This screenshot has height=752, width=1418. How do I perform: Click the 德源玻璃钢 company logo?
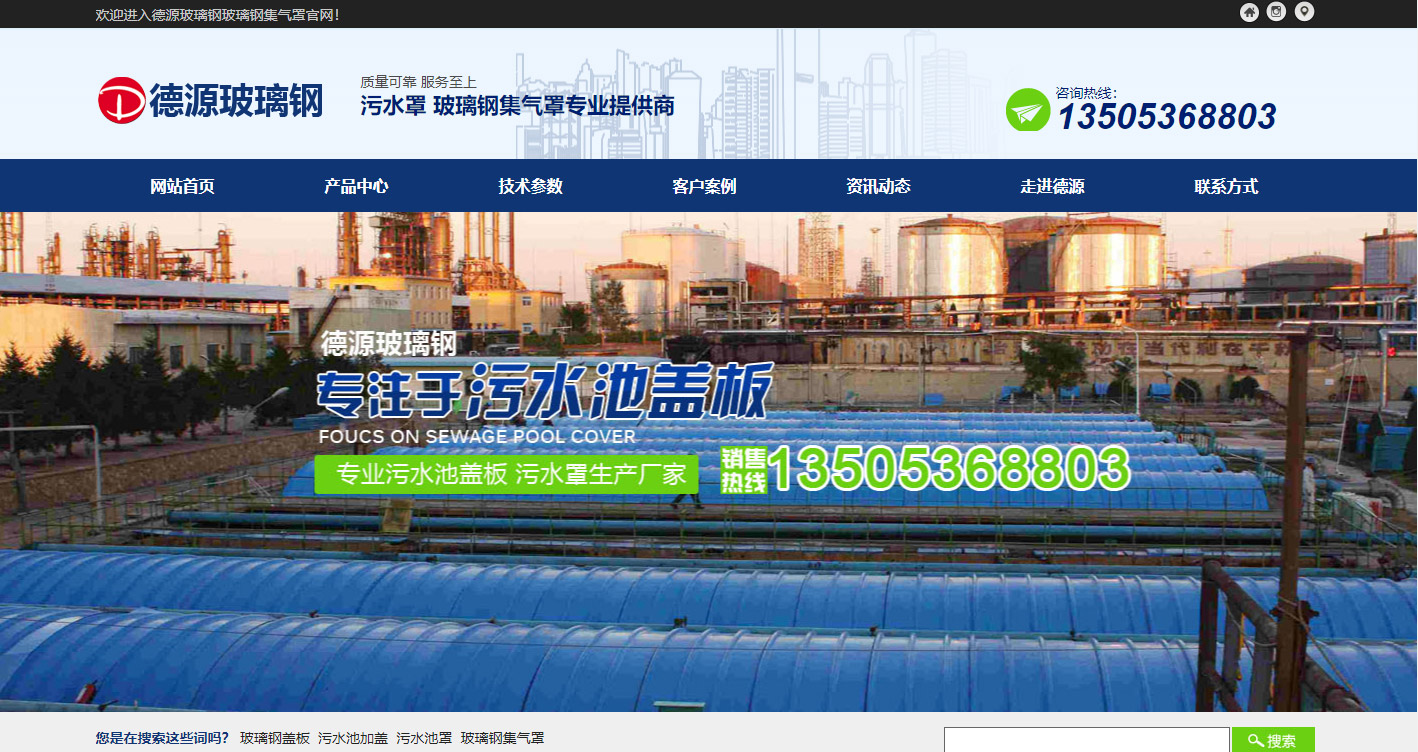(210, 99)
